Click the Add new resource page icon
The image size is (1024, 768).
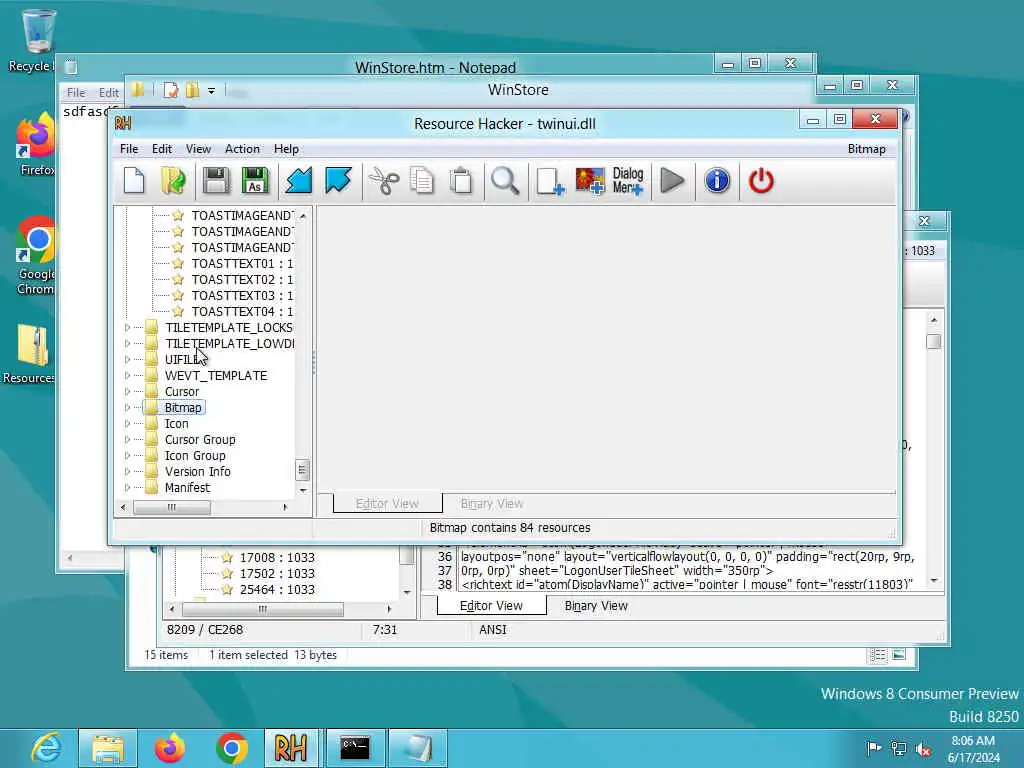point(550,181)
